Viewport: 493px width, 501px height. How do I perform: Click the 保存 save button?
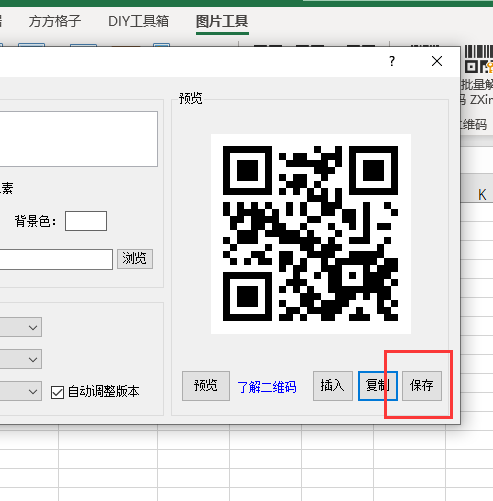point(422,386)
